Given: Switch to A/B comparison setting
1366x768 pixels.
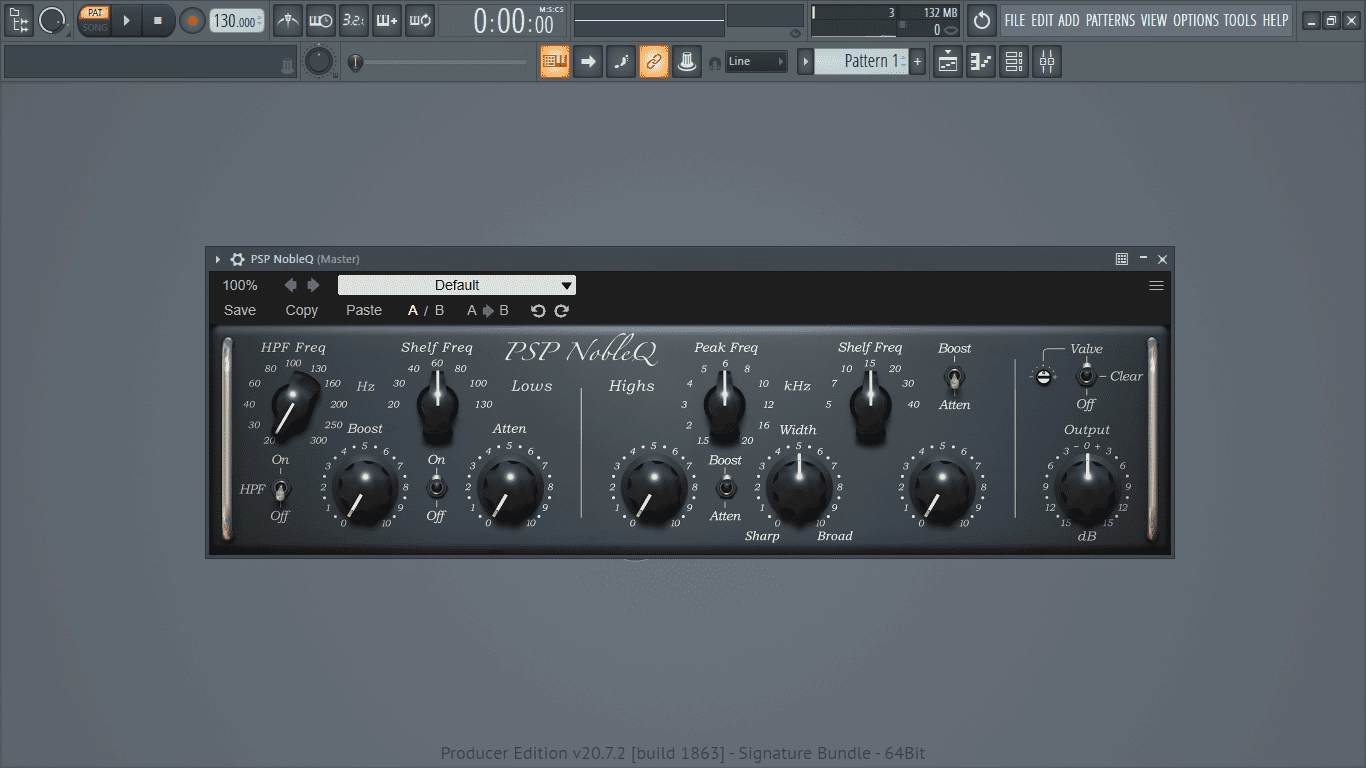Looking at the screenshot, I should (x=426, y=310).
